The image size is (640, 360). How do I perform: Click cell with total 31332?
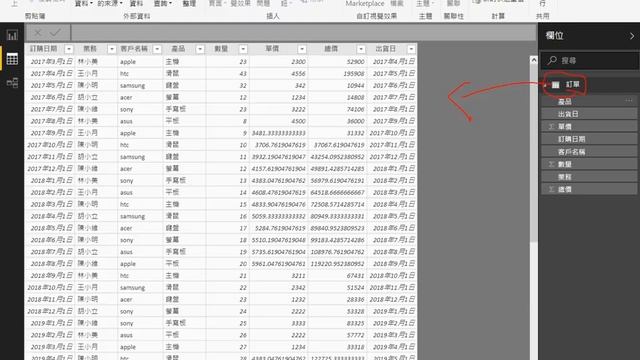pyautogui.click(x=338, y=133)
